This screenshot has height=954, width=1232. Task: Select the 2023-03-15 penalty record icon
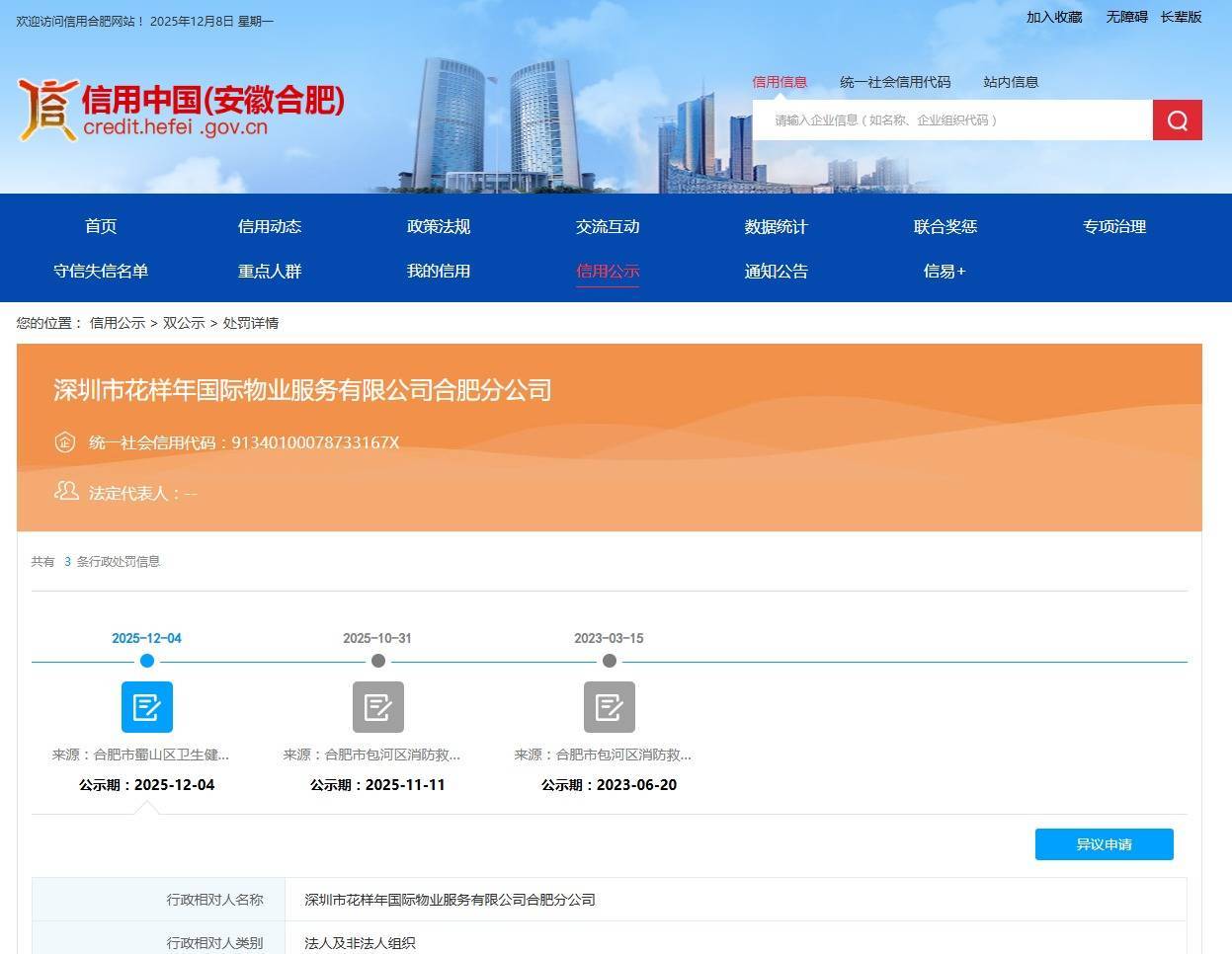coord(609,706)
